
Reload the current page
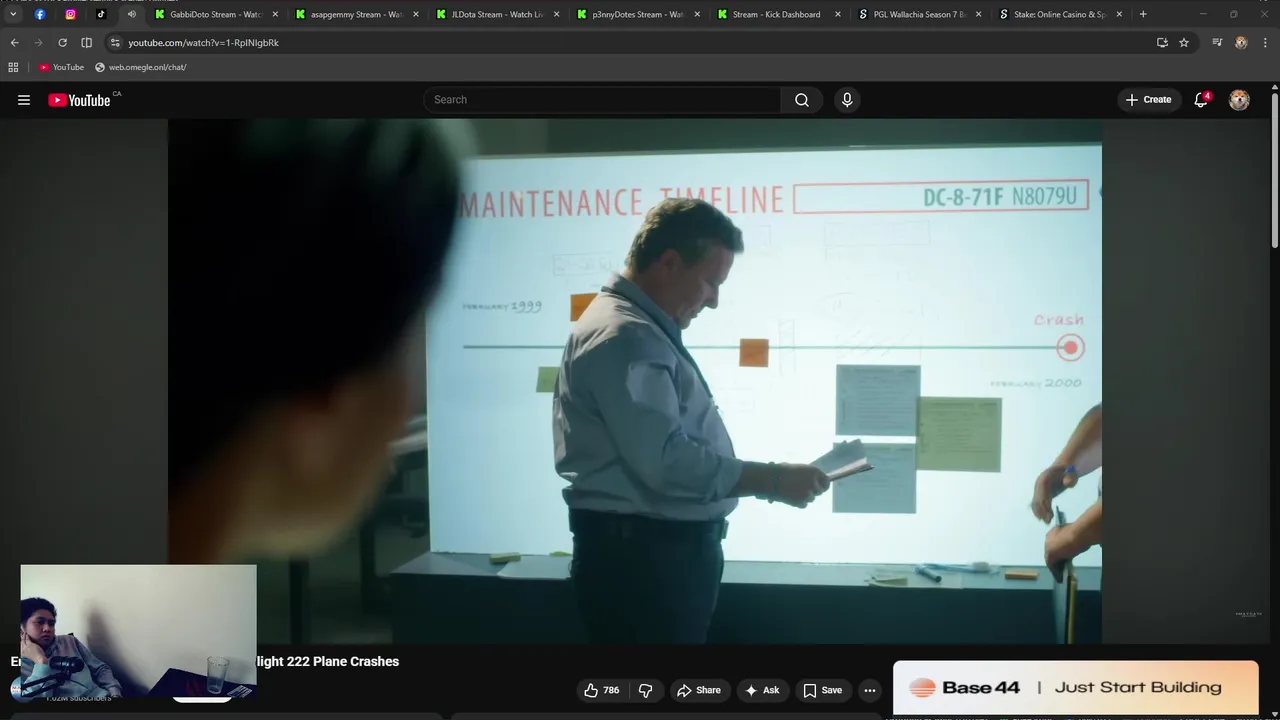(62, 43)
